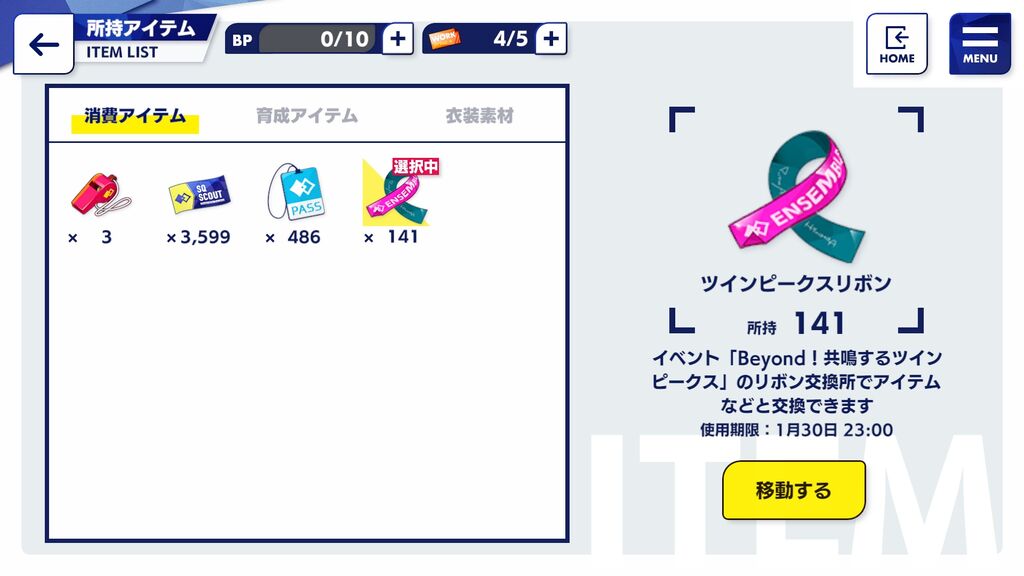This screenshot has width=1024, height=576.
Task: Click the orange WORK ticket icon
Action: [x=445, y=39]
